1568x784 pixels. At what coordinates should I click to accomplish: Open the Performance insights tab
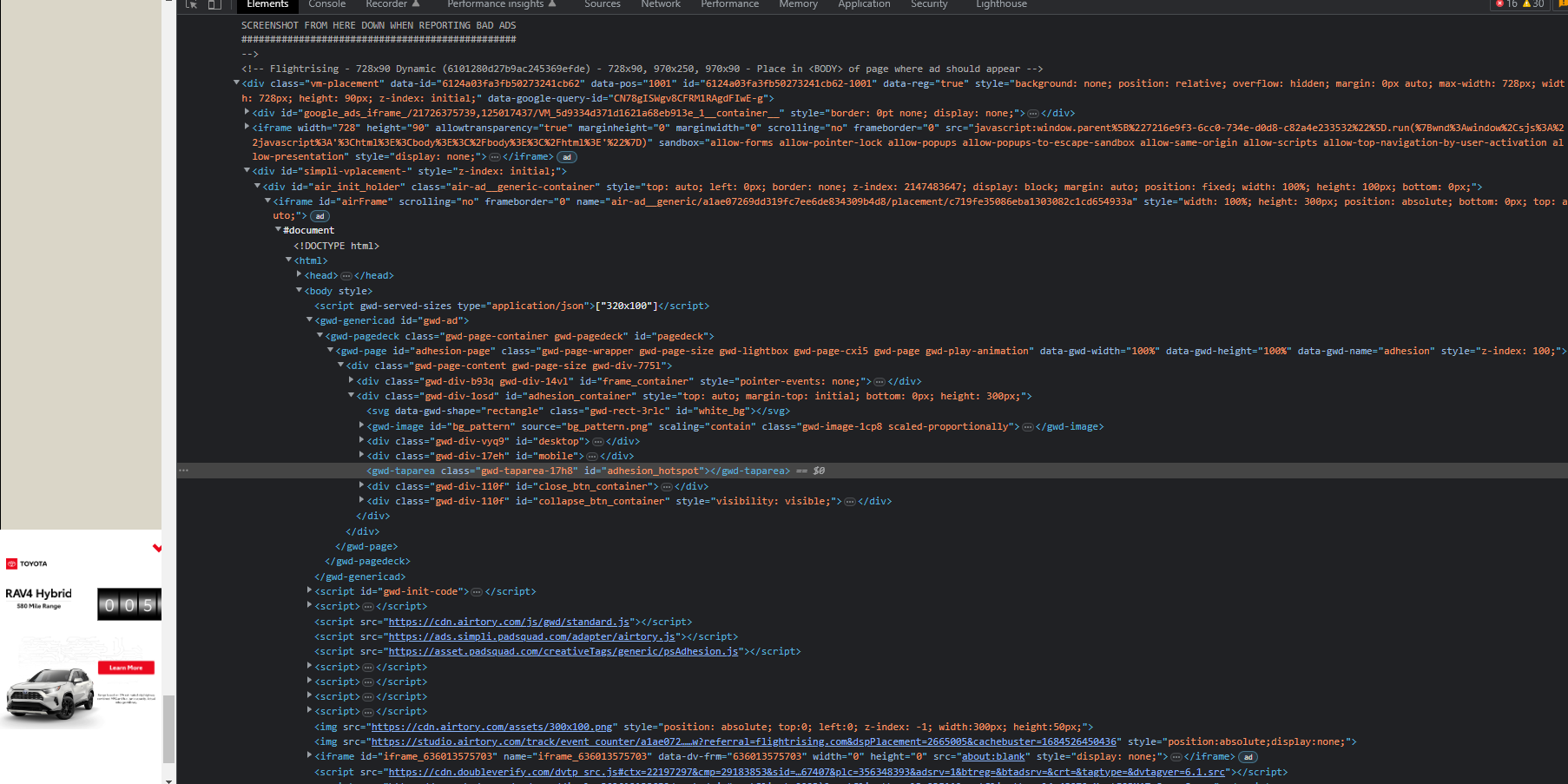[x=501, y=4]
